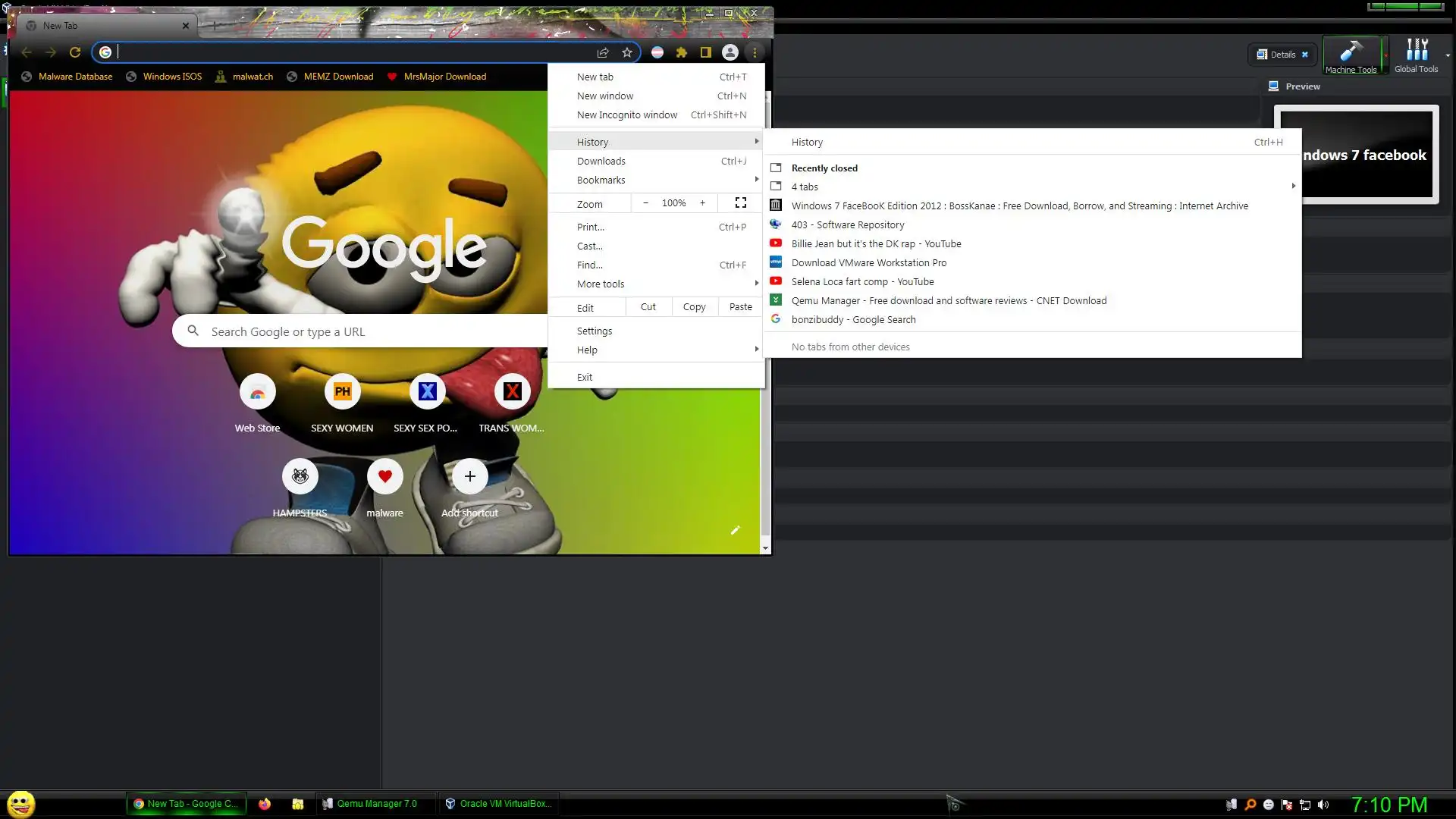Open Settings from Chrome menu
1456x819 pixels.
coord(595,331)
